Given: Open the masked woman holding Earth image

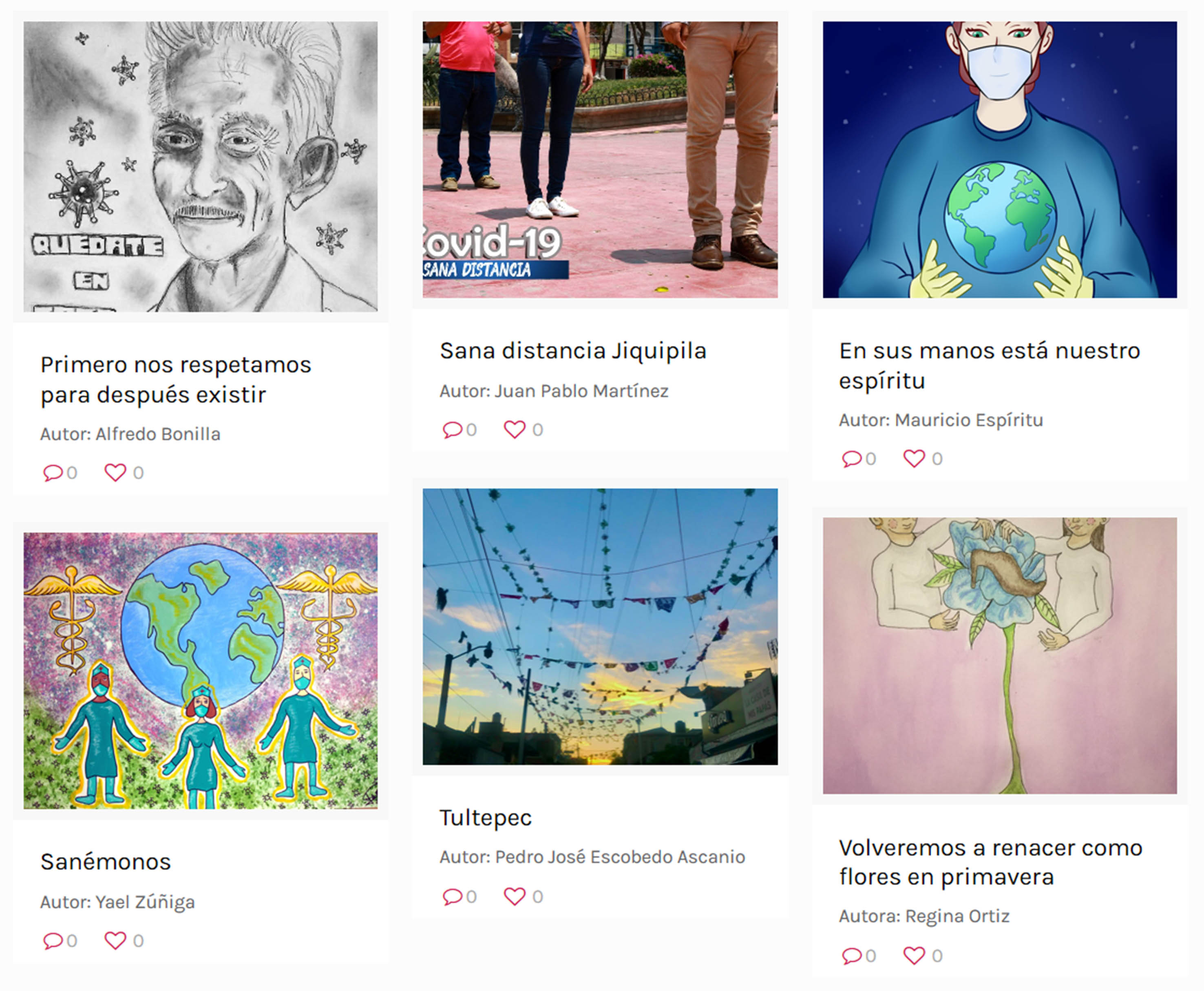Looking at the screenshot, I should [x=1000, y=160].
